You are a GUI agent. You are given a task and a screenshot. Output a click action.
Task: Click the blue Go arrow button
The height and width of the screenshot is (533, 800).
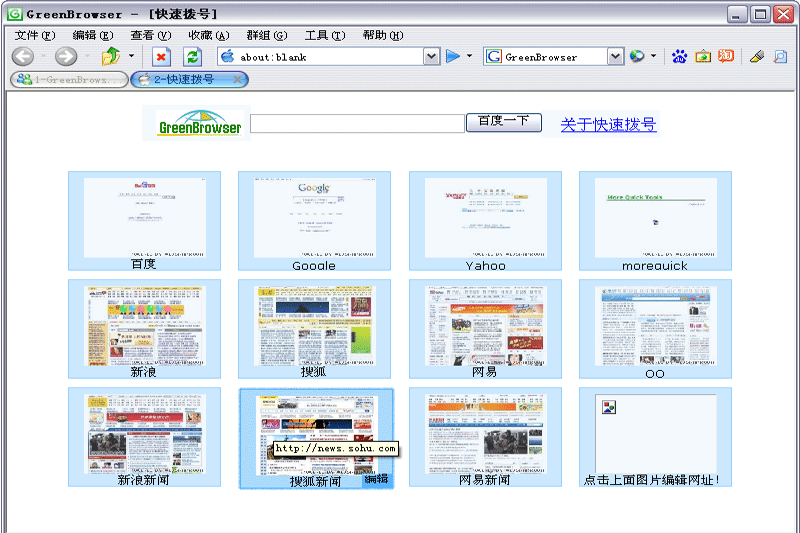click(453, 57)
